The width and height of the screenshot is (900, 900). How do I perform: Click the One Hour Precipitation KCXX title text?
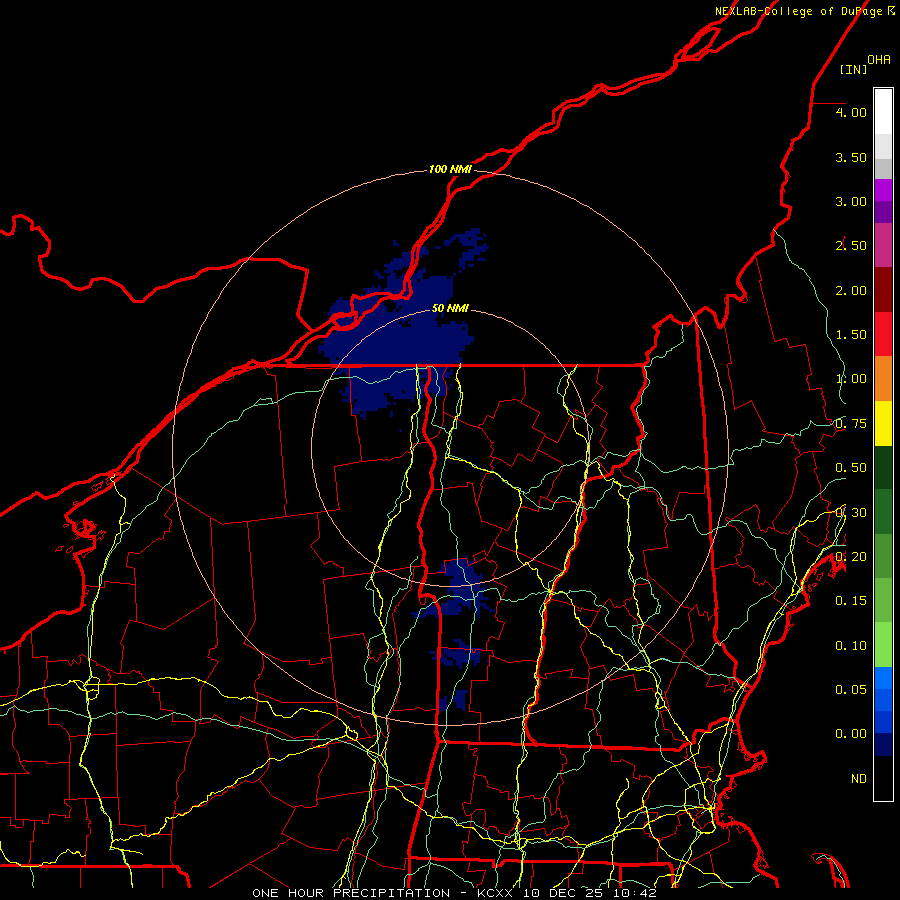click(x=454, y=893)
